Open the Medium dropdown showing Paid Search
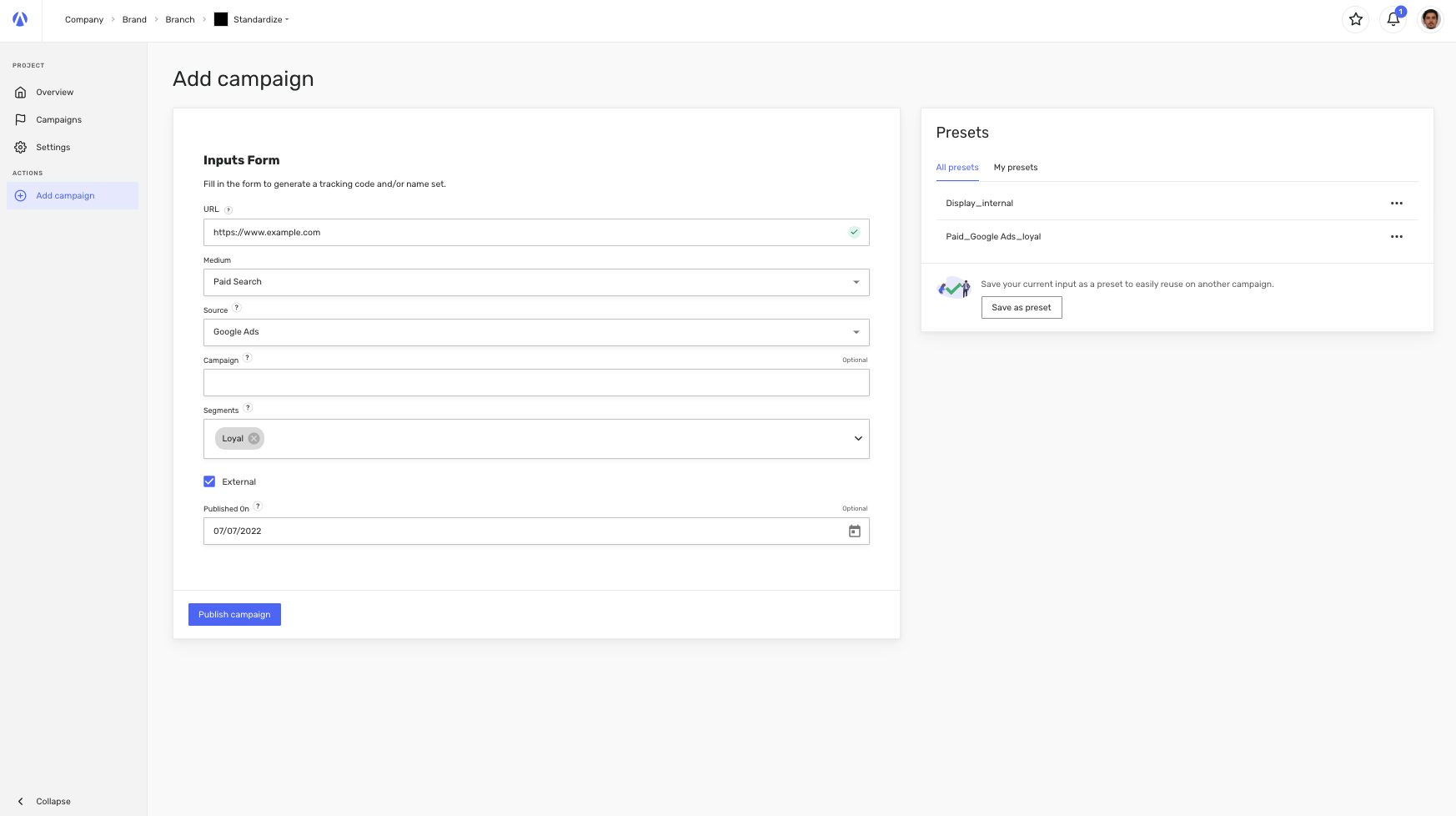This screenshot has width=1456, height=816. tap(856, 282)
